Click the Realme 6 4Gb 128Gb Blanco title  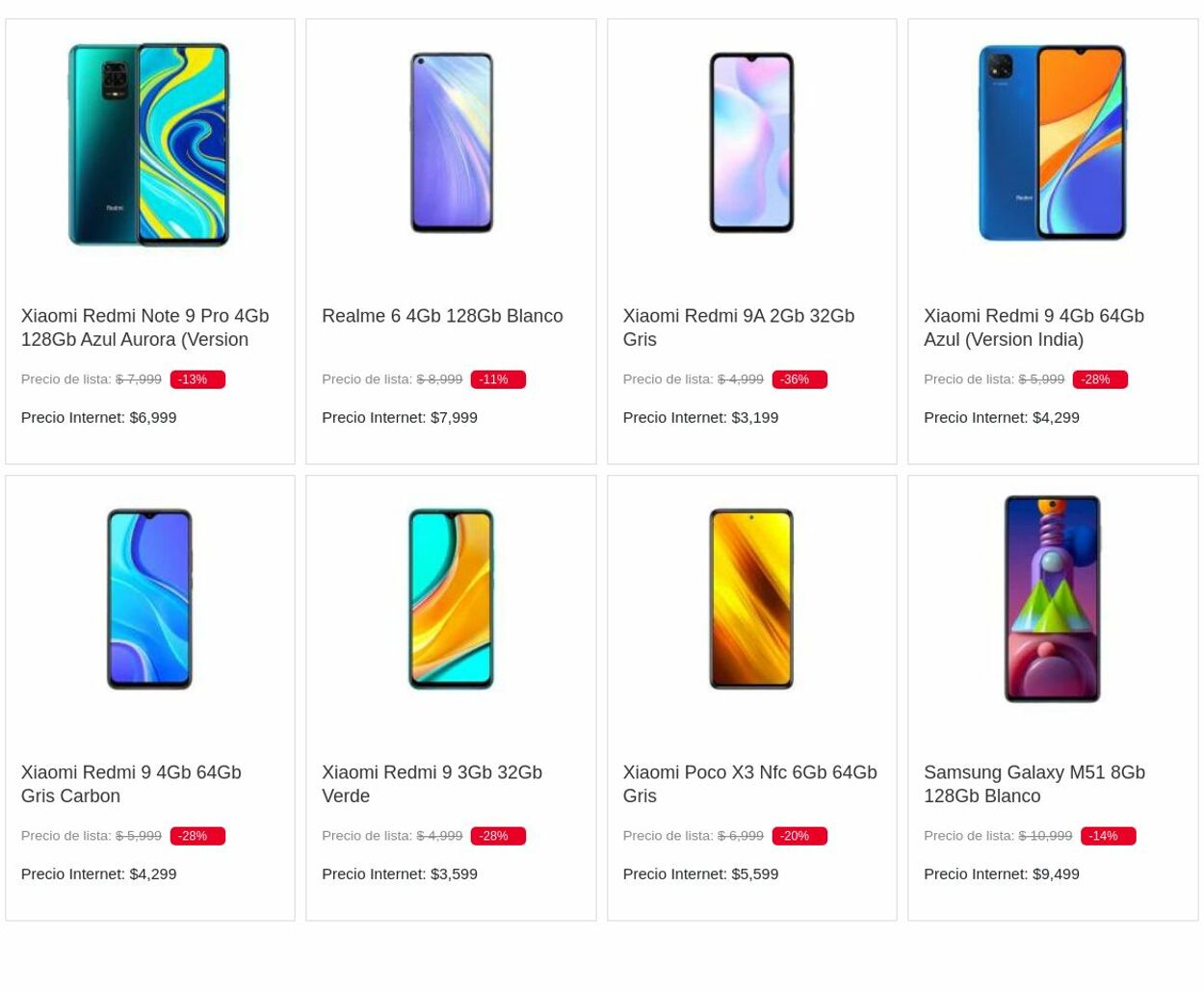tap(442, 316)
